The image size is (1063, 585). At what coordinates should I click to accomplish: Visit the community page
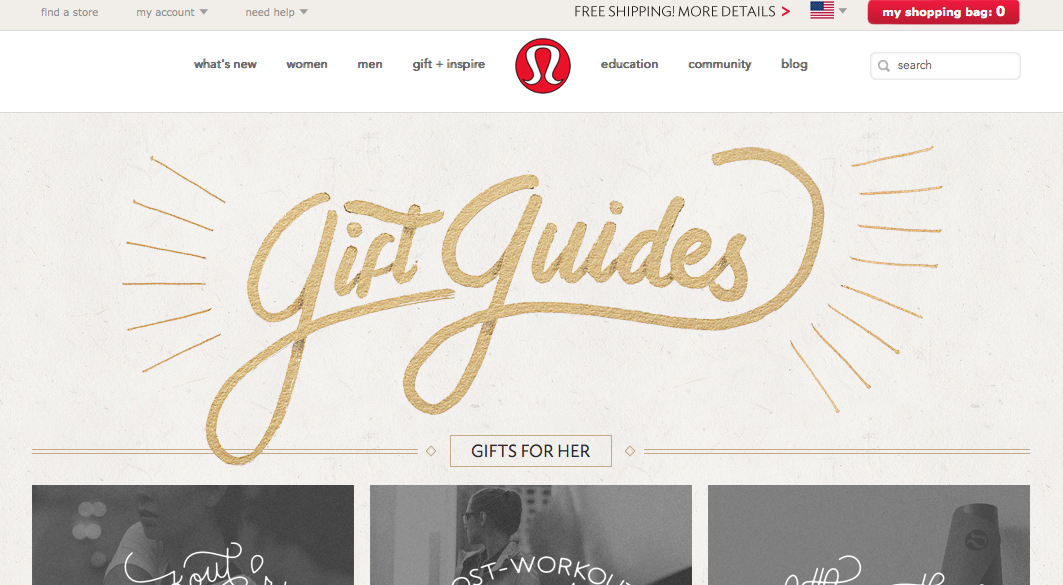pyautogui.click(x=719, y=64)
